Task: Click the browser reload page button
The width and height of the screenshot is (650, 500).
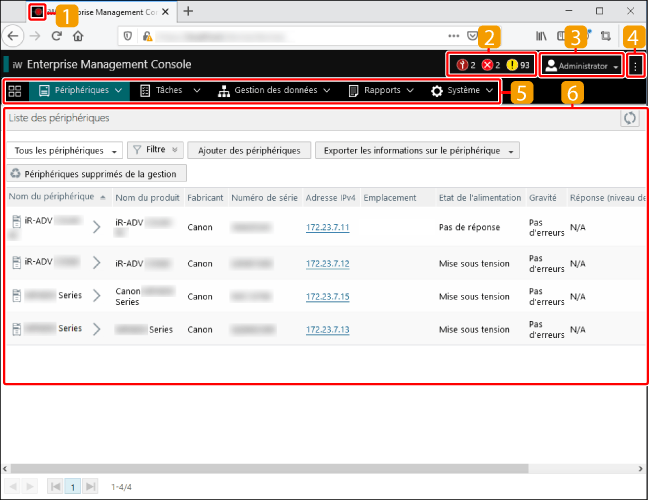Action: point(56,35)
